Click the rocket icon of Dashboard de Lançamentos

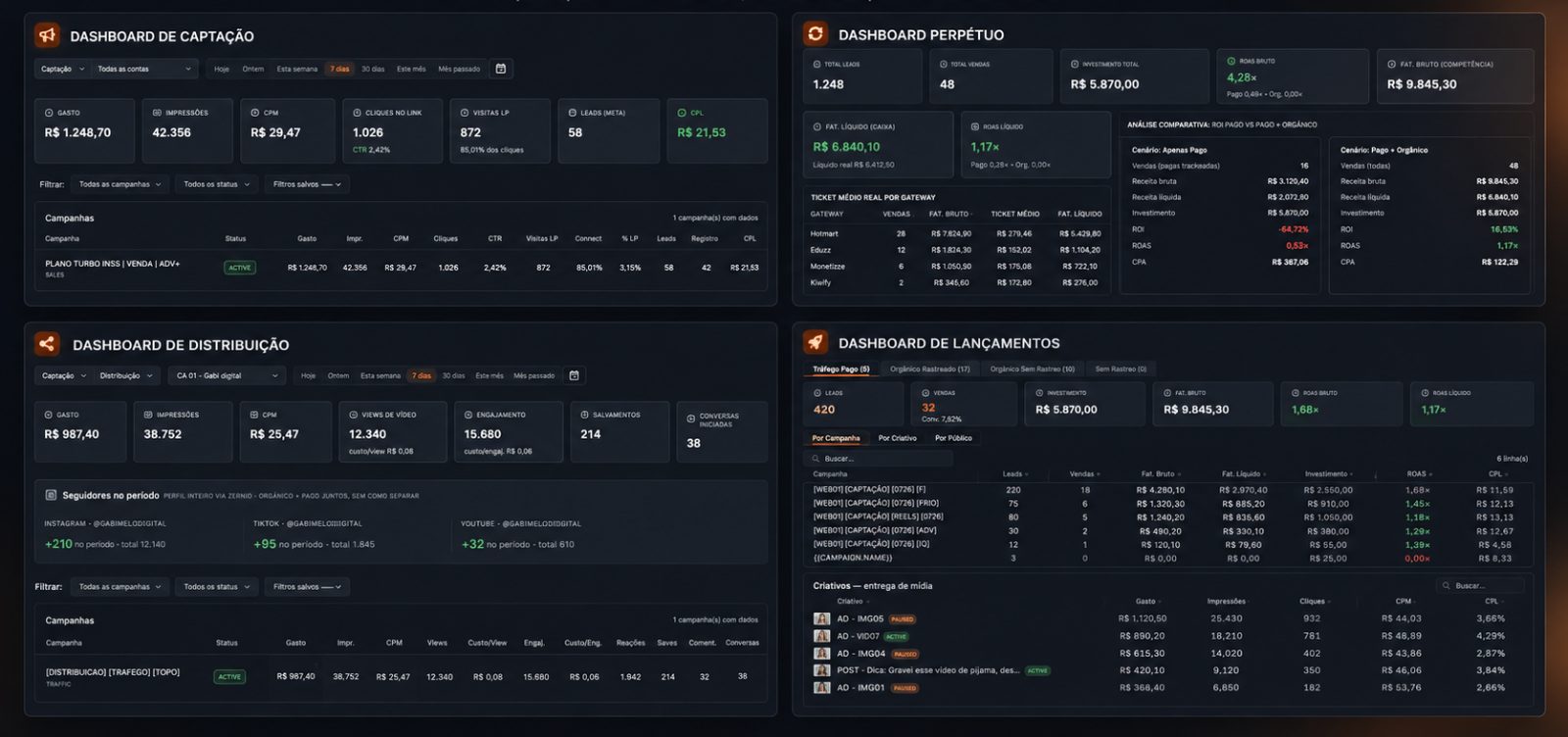click(815, 342)
